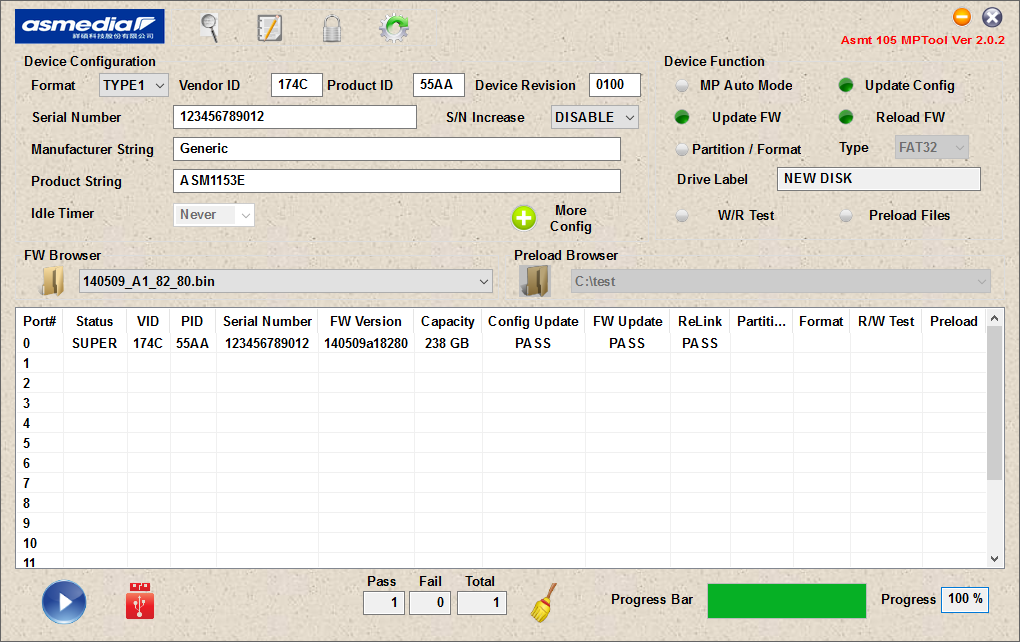
Task: Click the green progress bar
Action: coord(786,601)
